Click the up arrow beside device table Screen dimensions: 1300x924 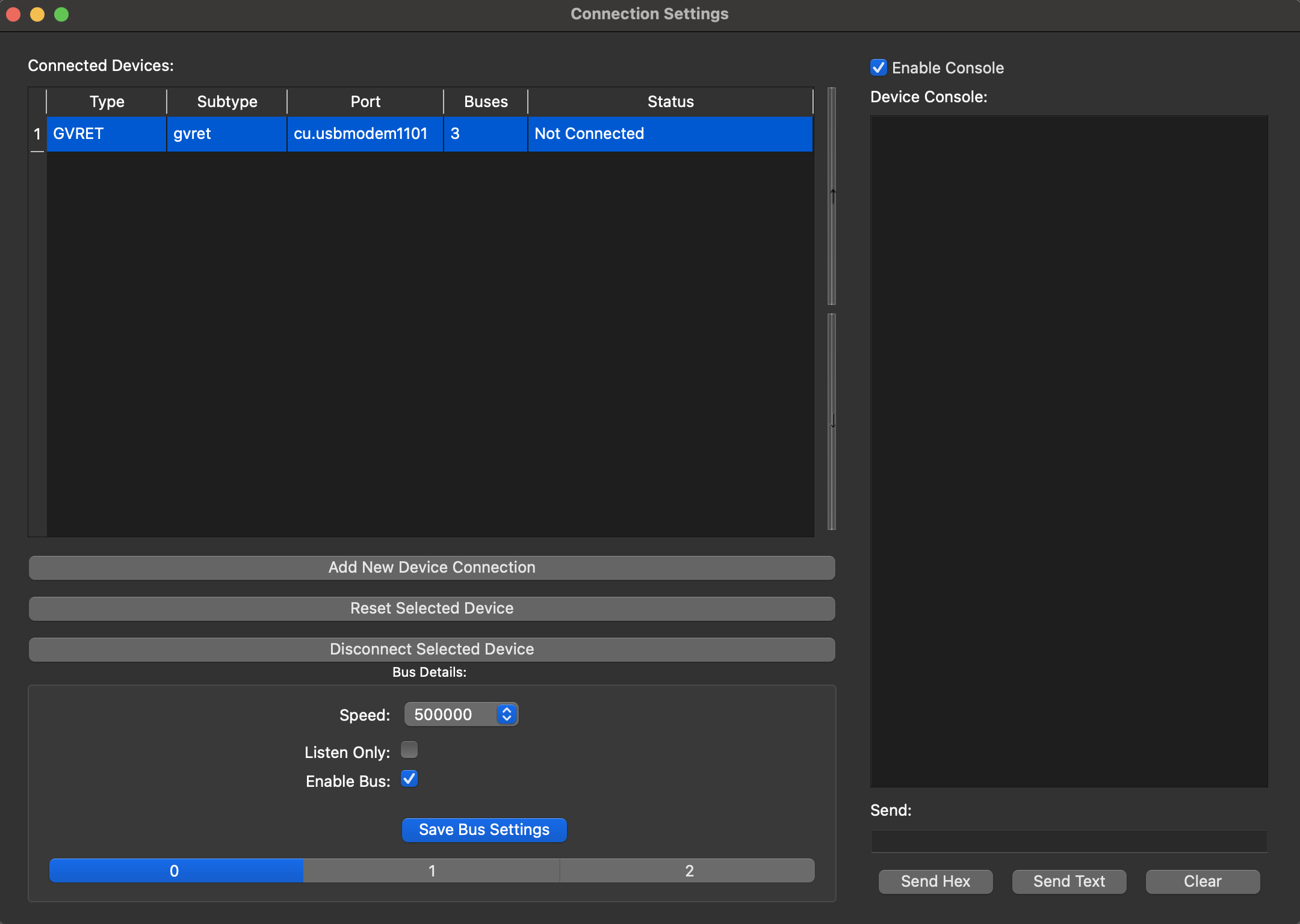click(832, 196)
